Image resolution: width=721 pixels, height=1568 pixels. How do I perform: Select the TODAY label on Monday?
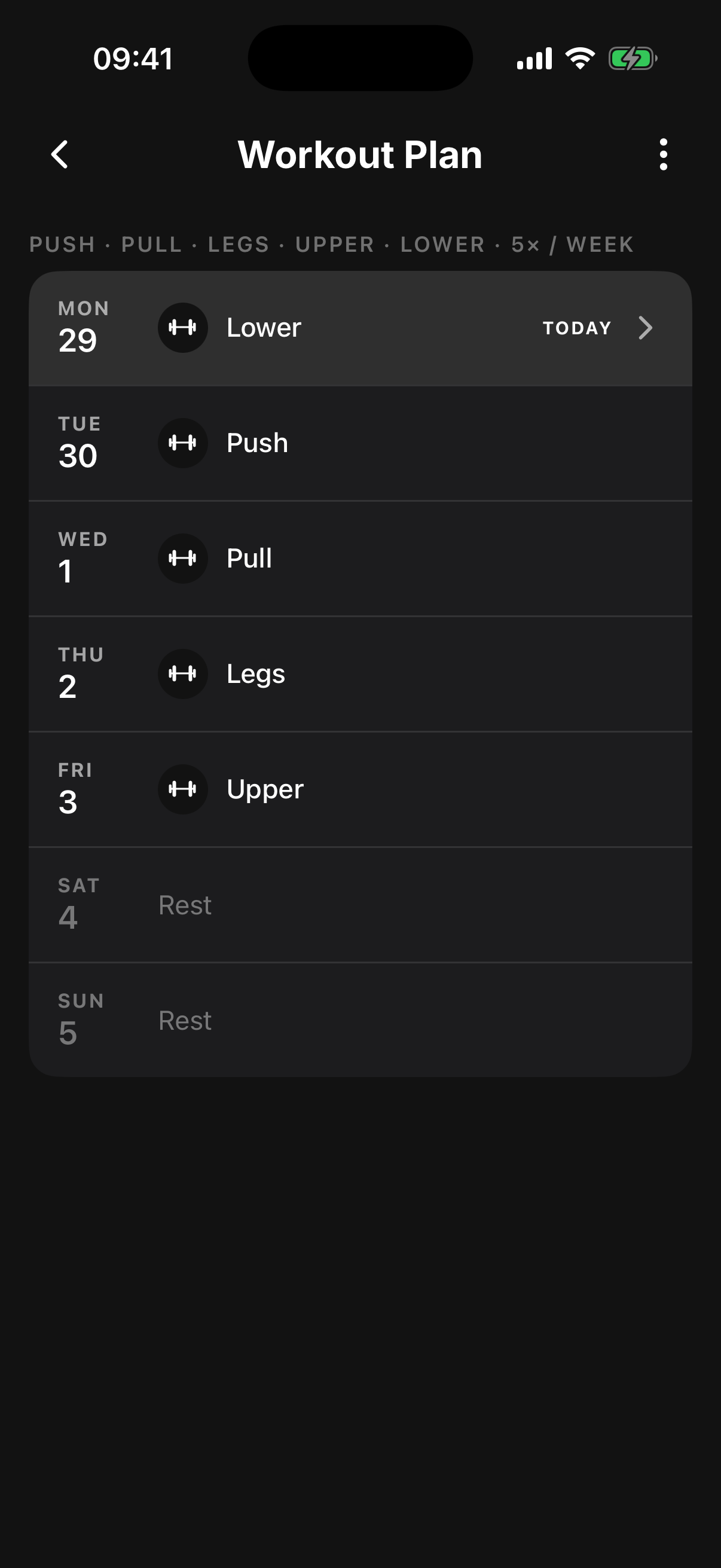tap(577, 328)
